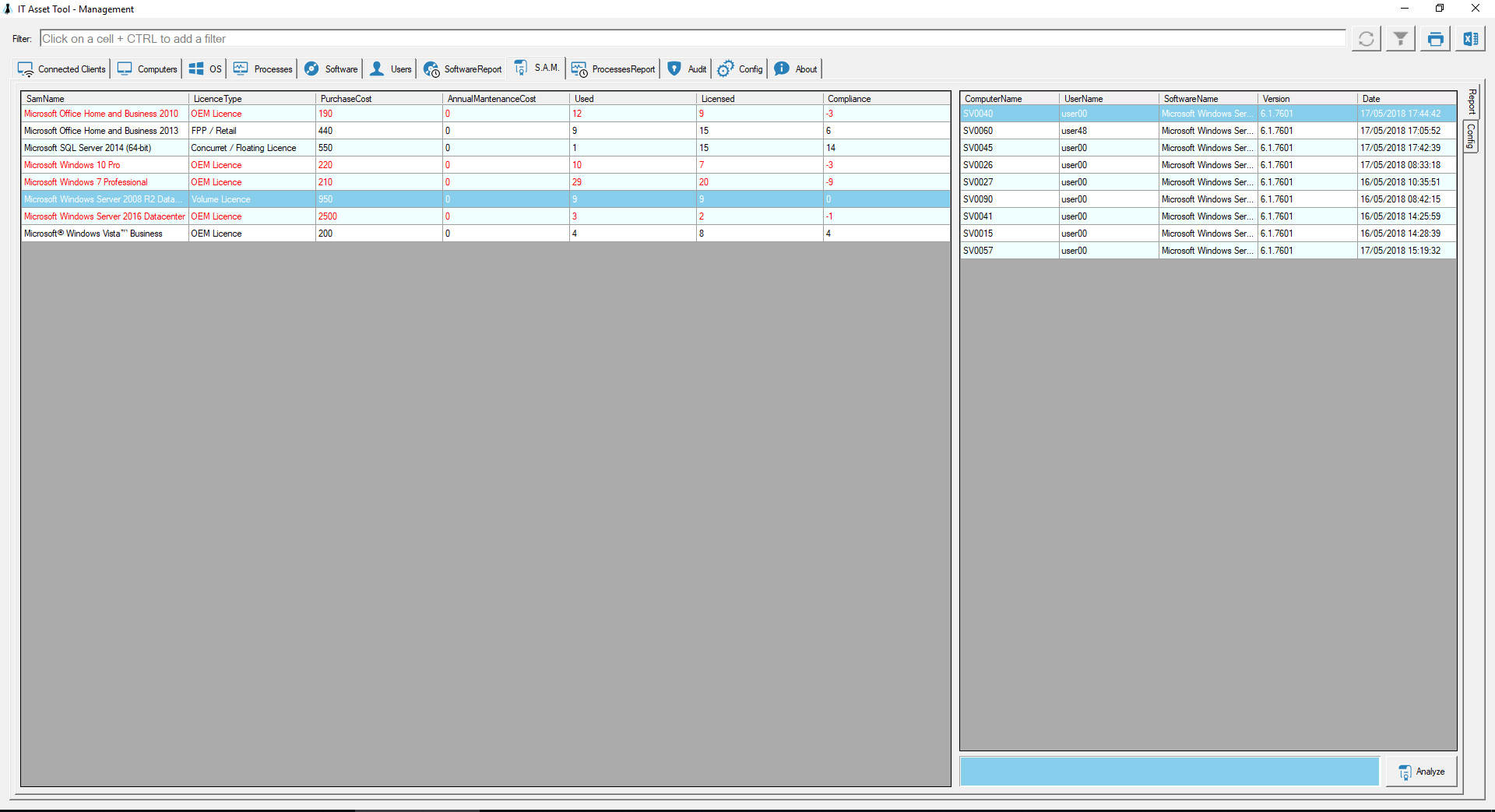Screen dimensions: 1495x812
Task: Click Concurret / Floating Licence cell
Action: (252, 148)
